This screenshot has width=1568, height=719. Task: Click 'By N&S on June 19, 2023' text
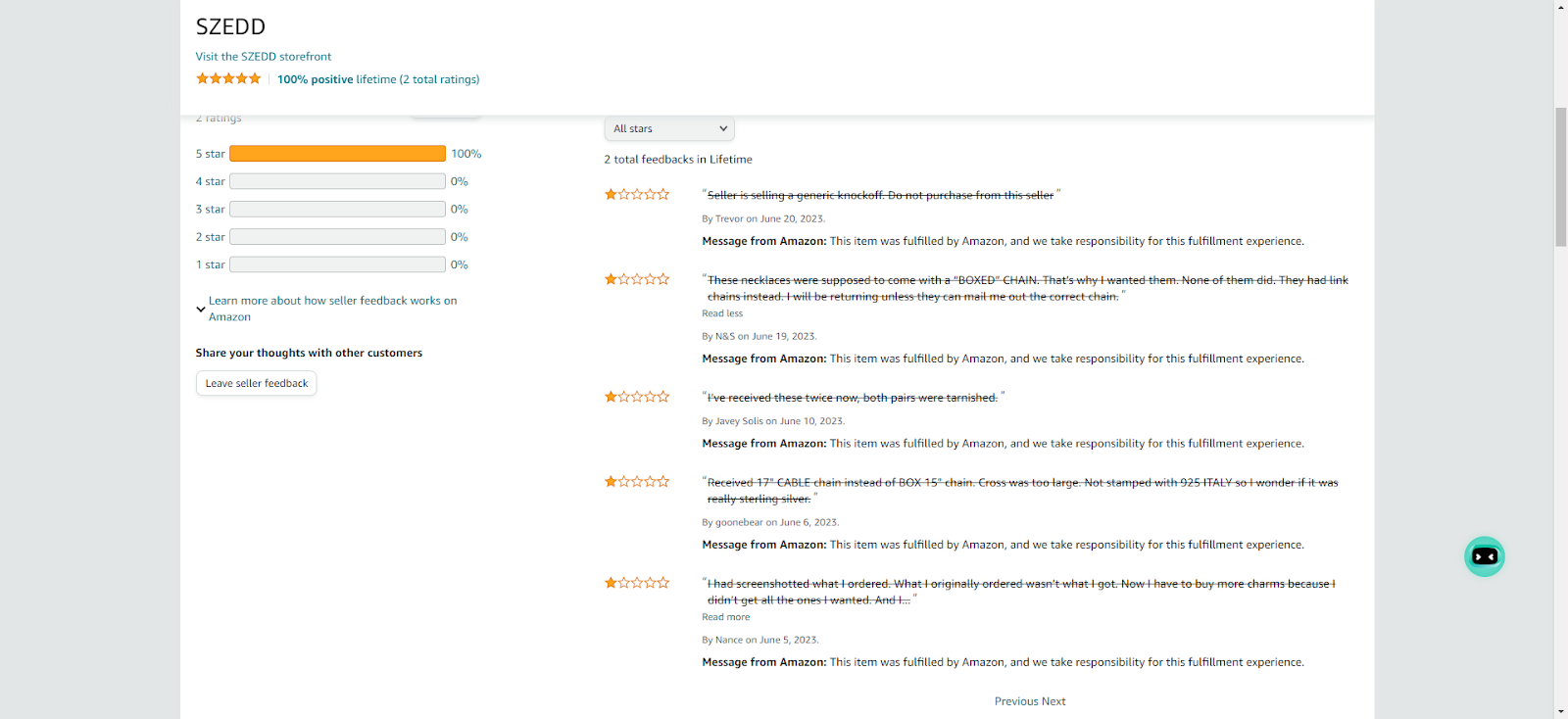(759, 336)
